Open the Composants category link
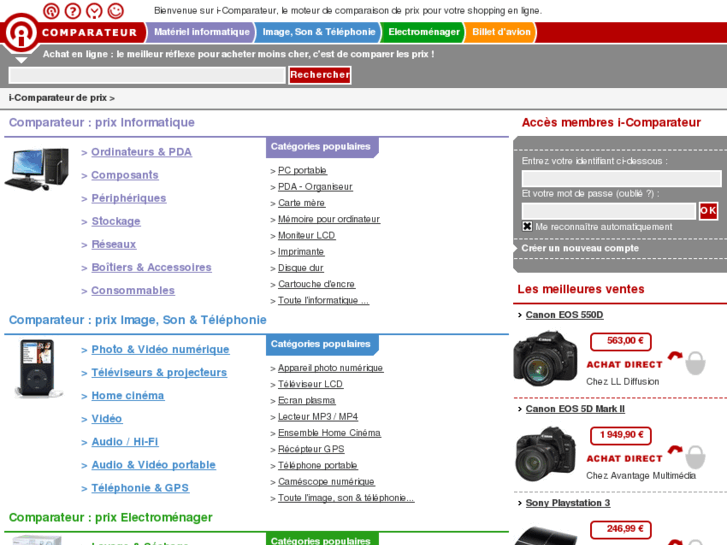Image resolution: width=727 pixels, height=545 pixels. pyautogui.click(x=125, y=175)
